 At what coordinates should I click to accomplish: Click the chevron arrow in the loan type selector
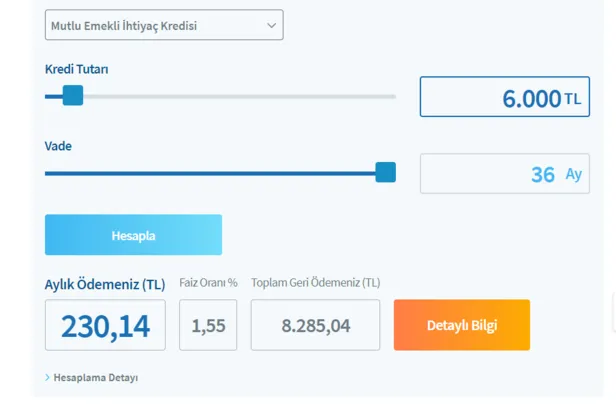click(271, 26)
